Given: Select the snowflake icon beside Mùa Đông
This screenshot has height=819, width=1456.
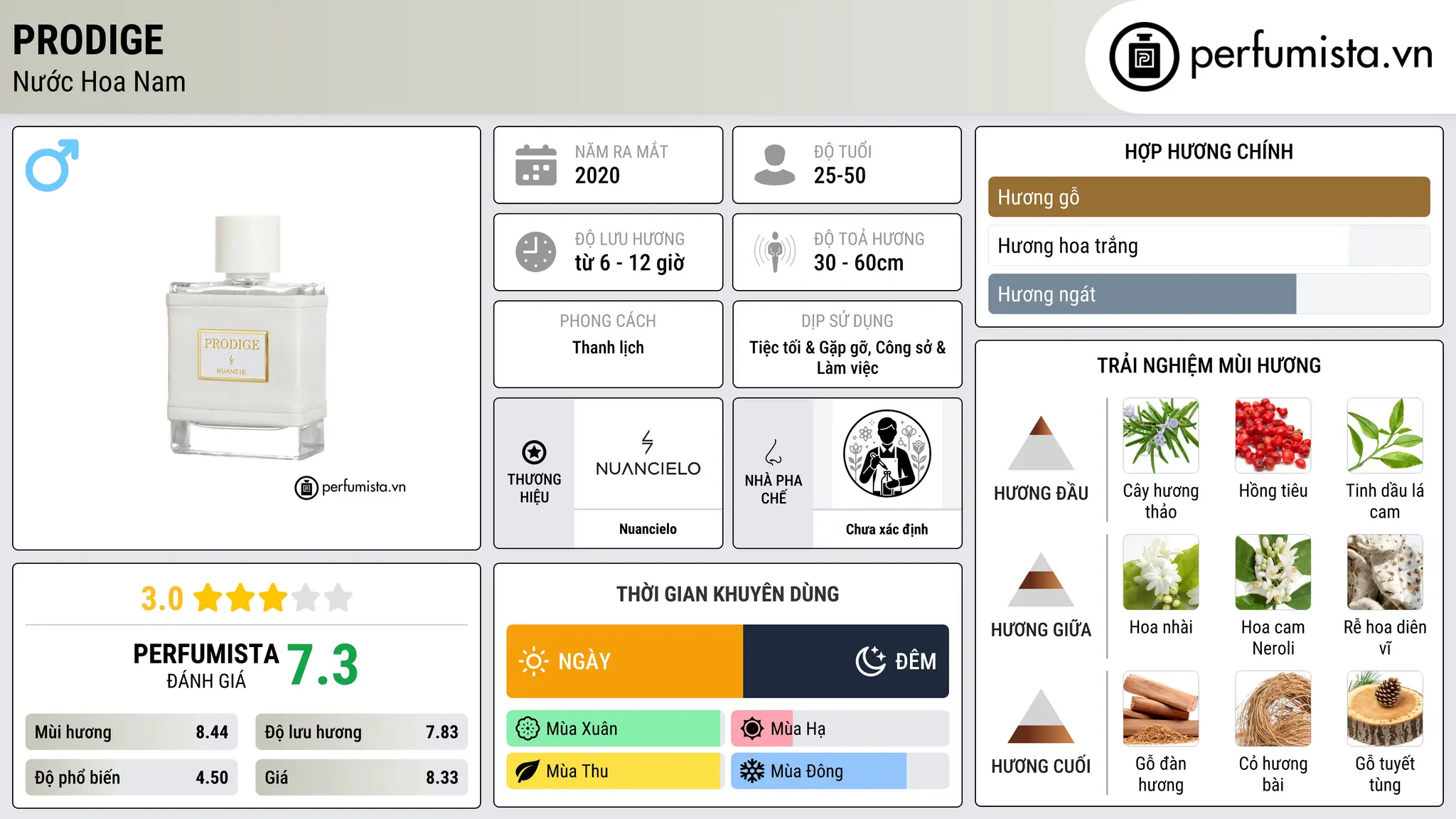Looking at the screenshot, I should tap(752, 771).
